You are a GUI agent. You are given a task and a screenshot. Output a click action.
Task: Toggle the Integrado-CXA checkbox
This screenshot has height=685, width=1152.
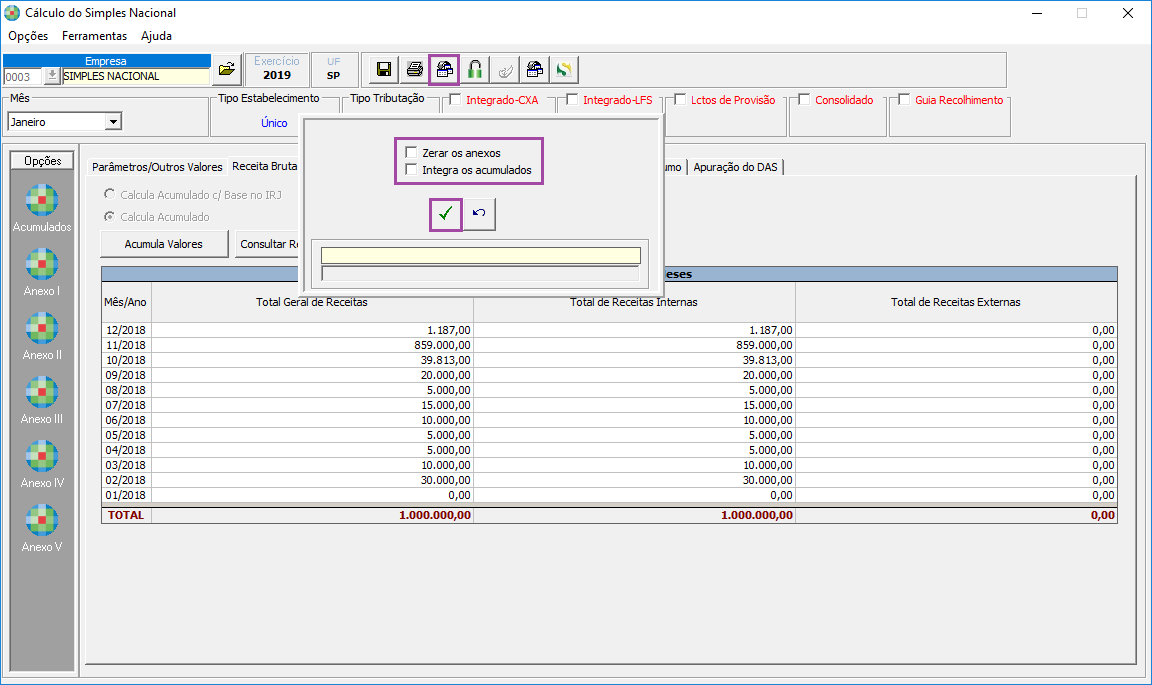pos(456,100)
